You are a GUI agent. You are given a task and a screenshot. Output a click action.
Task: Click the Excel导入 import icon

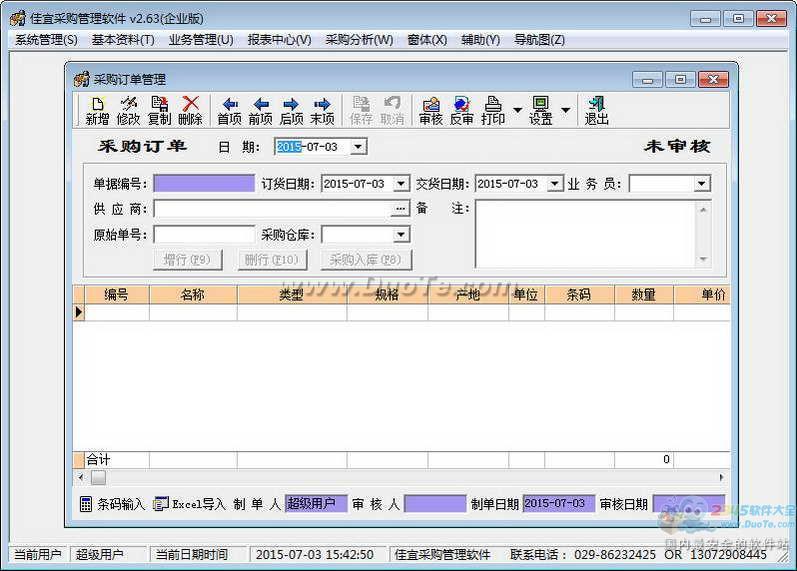(161, 503)
